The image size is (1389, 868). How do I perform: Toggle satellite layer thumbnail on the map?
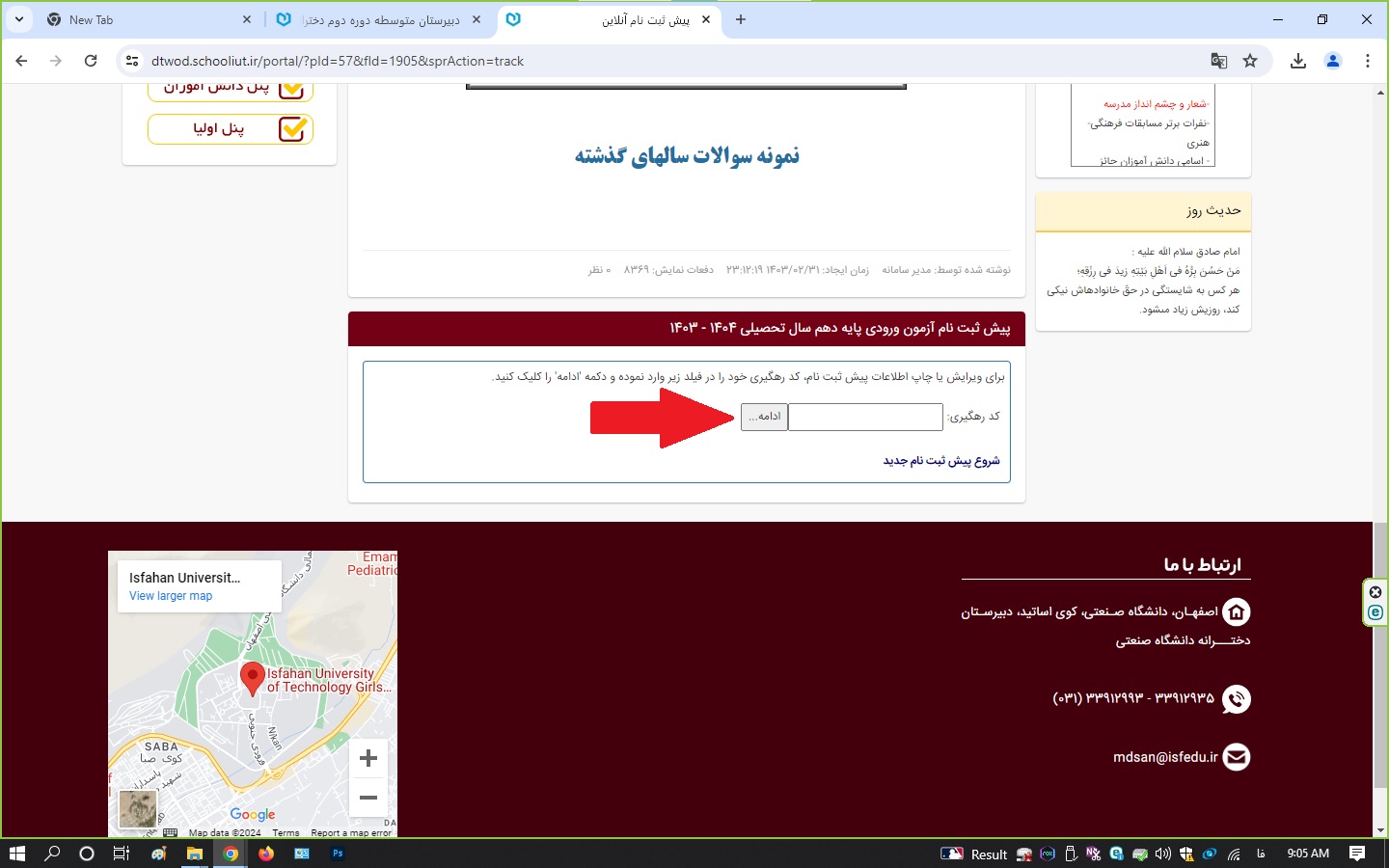pos(138,808)
